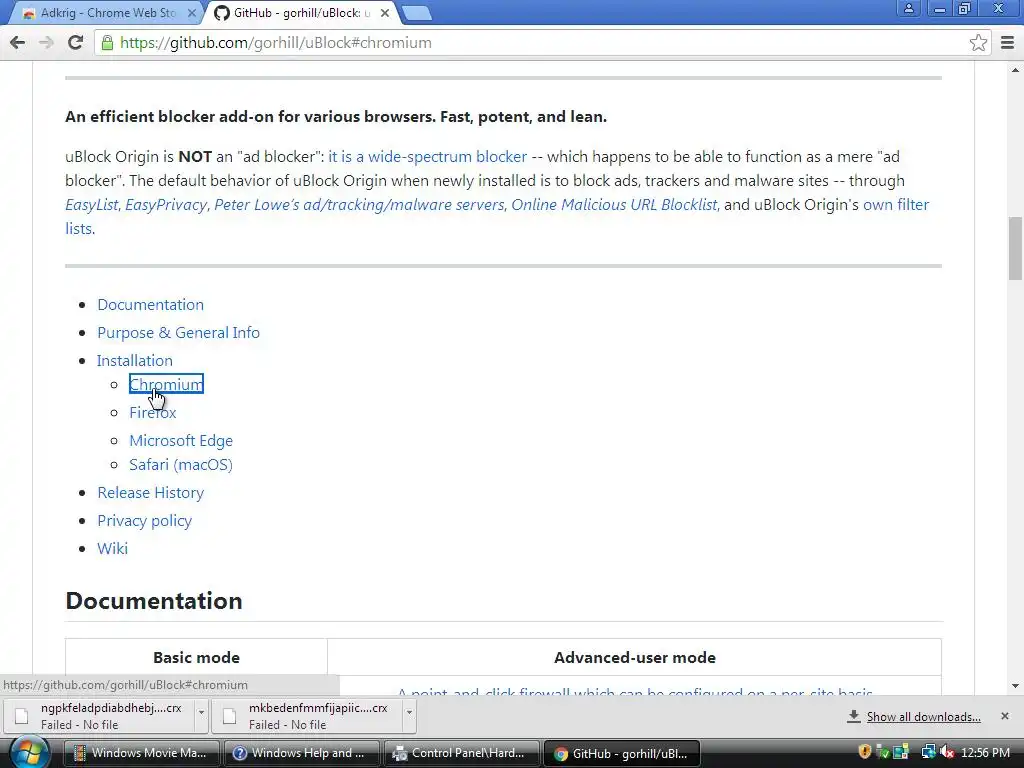Click the network connection tray icon
1024x768 pixels.
(x=928, y=753)
